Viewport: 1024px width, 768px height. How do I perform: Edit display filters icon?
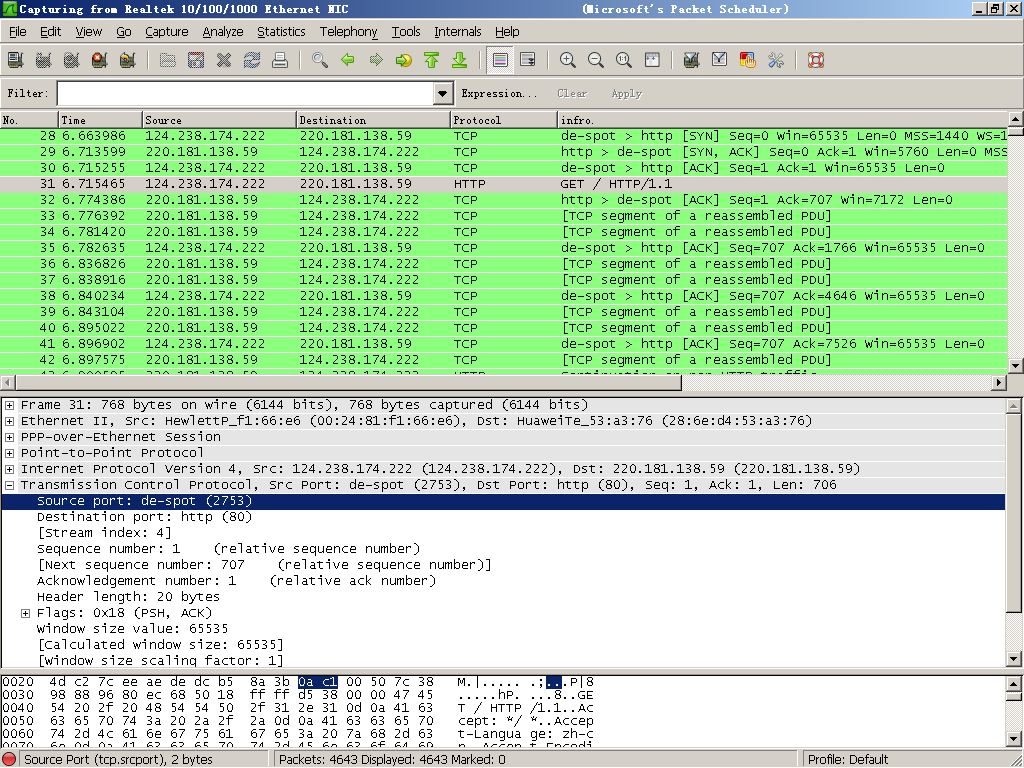(x=720, y=60)
